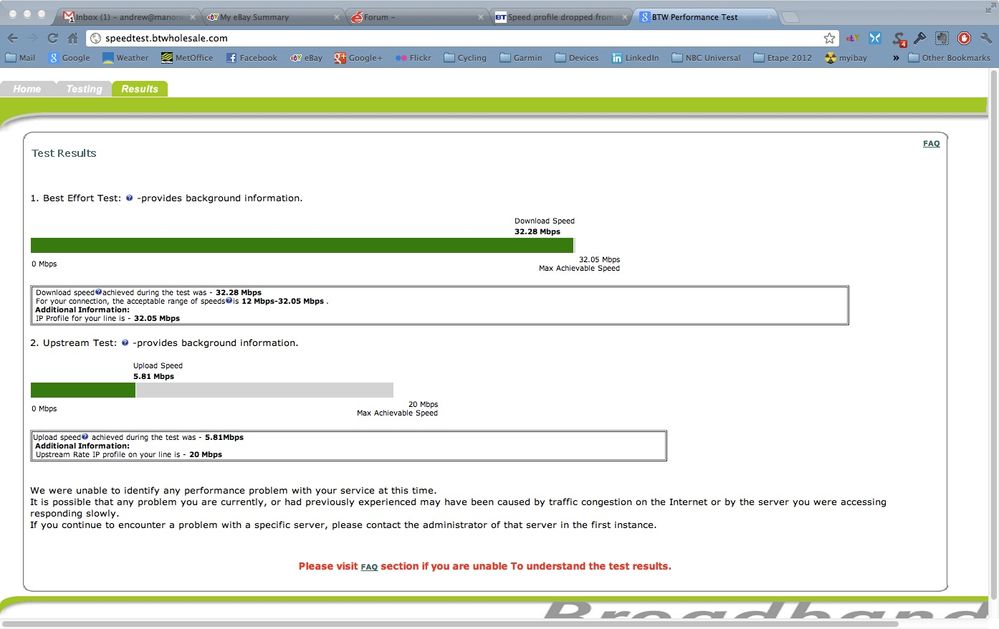Viewport: 999px width, 629px height.
Task: Open the Home page tab
Action: [27, 89]
